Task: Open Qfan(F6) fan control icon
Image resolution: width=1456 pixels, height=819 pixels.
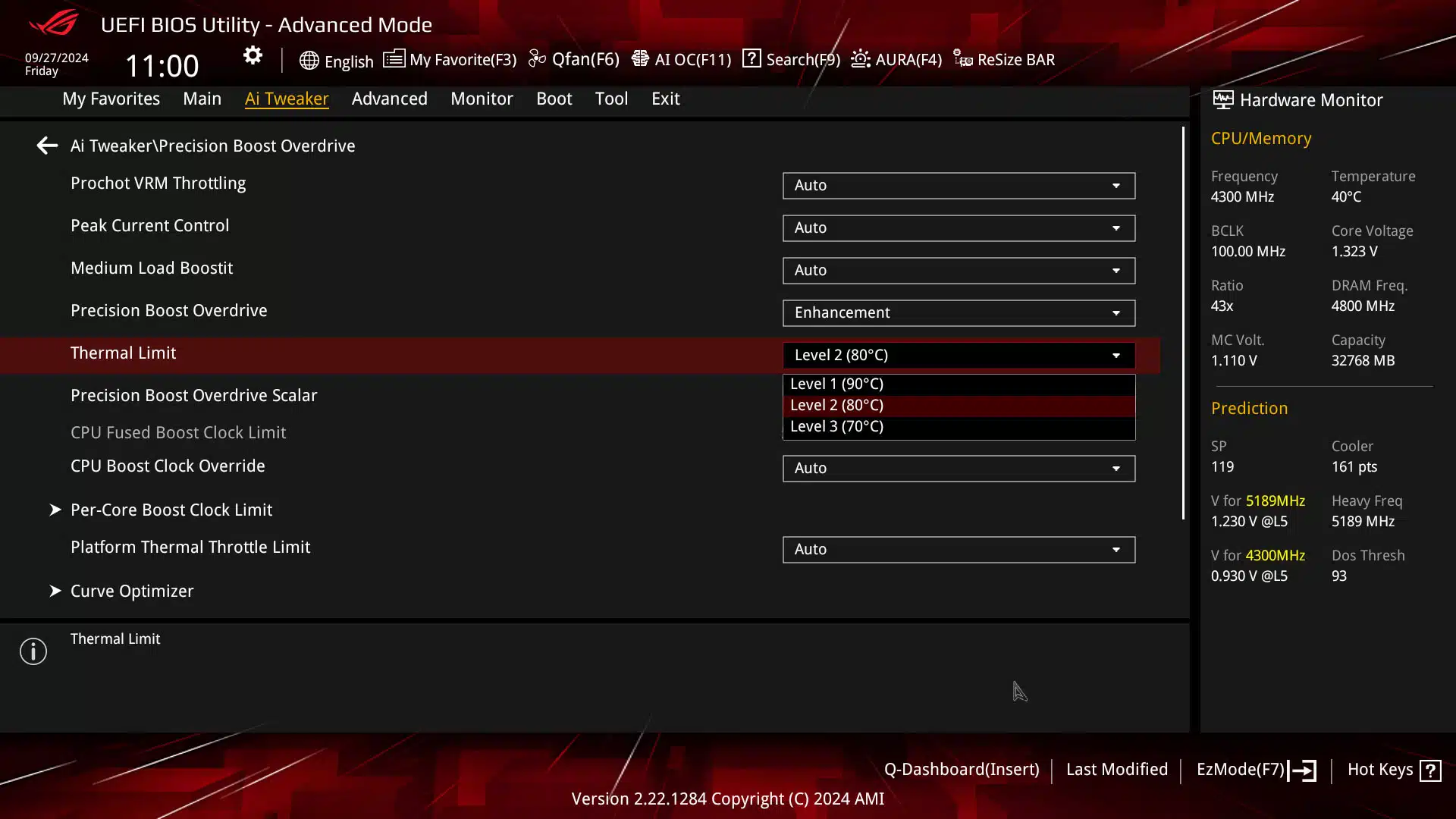Action: tap(537, 58)
